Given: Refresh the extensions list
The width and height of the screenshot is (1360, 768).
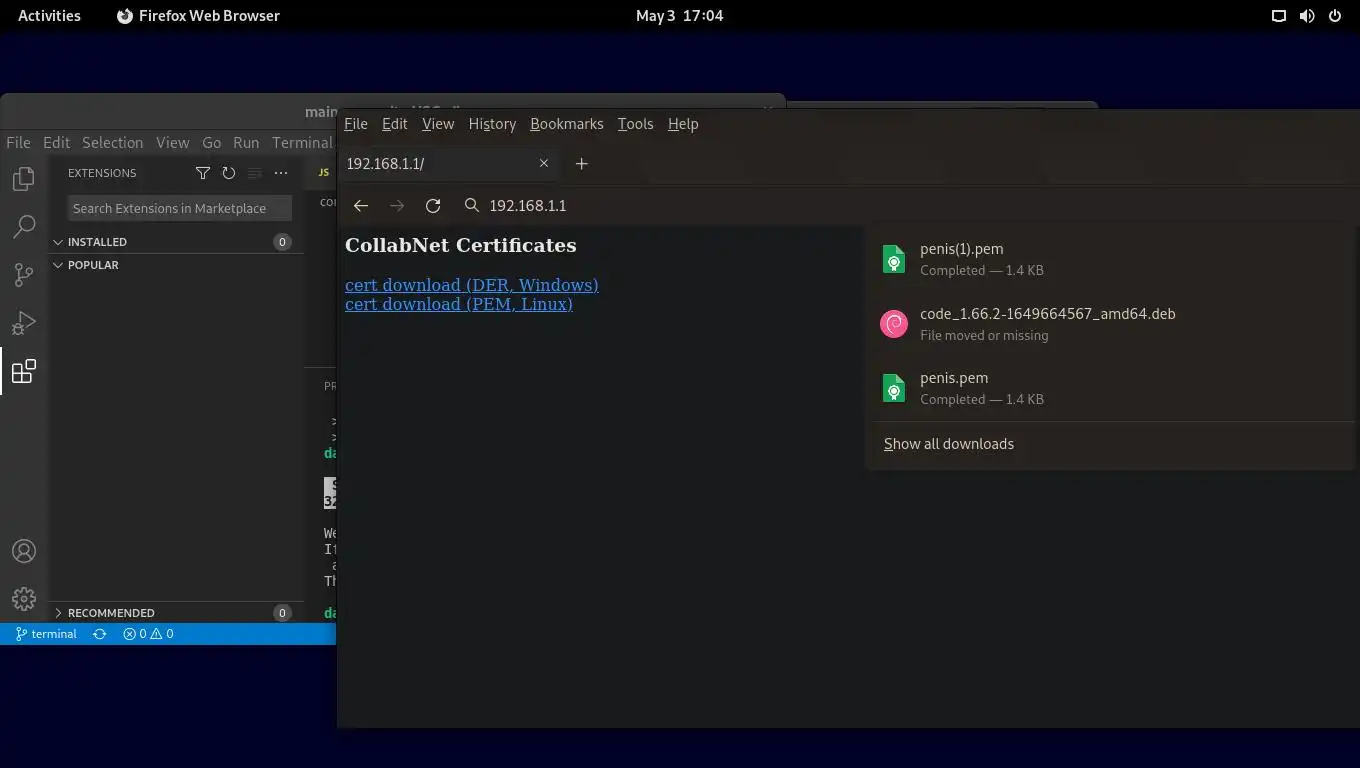Looking at the screenshot, I should (x=229, y=173).
